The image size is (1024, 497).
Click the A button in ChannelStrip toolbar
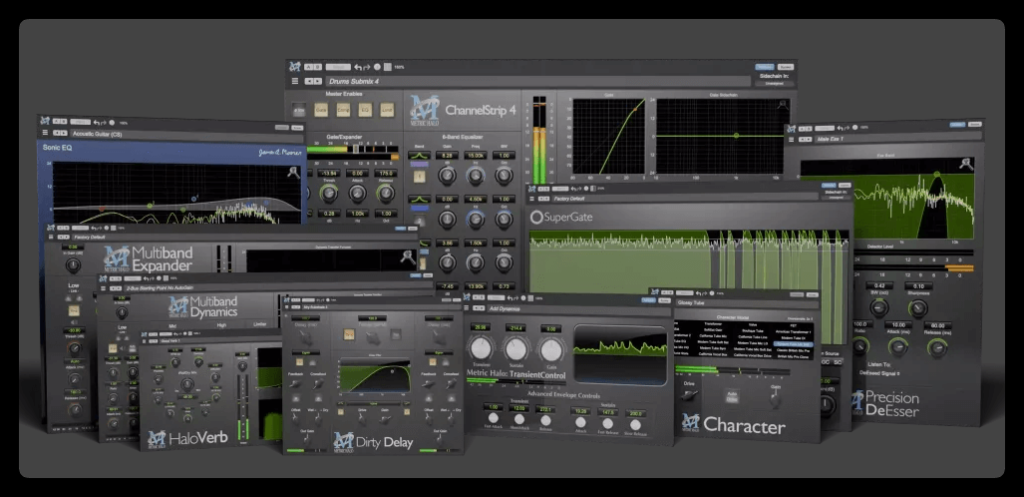[x=308, y=67]
